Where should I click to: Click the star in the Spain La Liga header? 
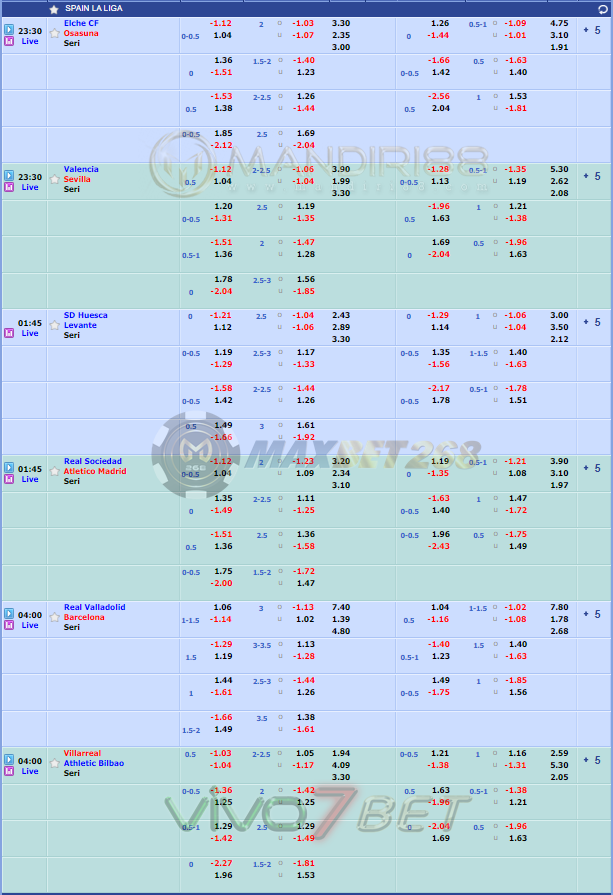[x=54, y=9]
